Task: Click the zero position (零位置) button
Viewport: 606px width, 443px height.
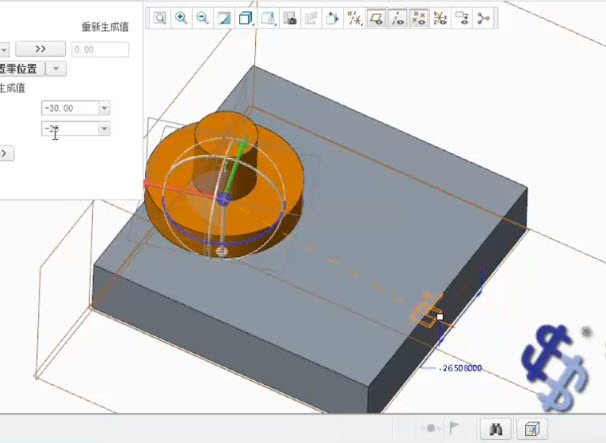Action: pos(20,69)
